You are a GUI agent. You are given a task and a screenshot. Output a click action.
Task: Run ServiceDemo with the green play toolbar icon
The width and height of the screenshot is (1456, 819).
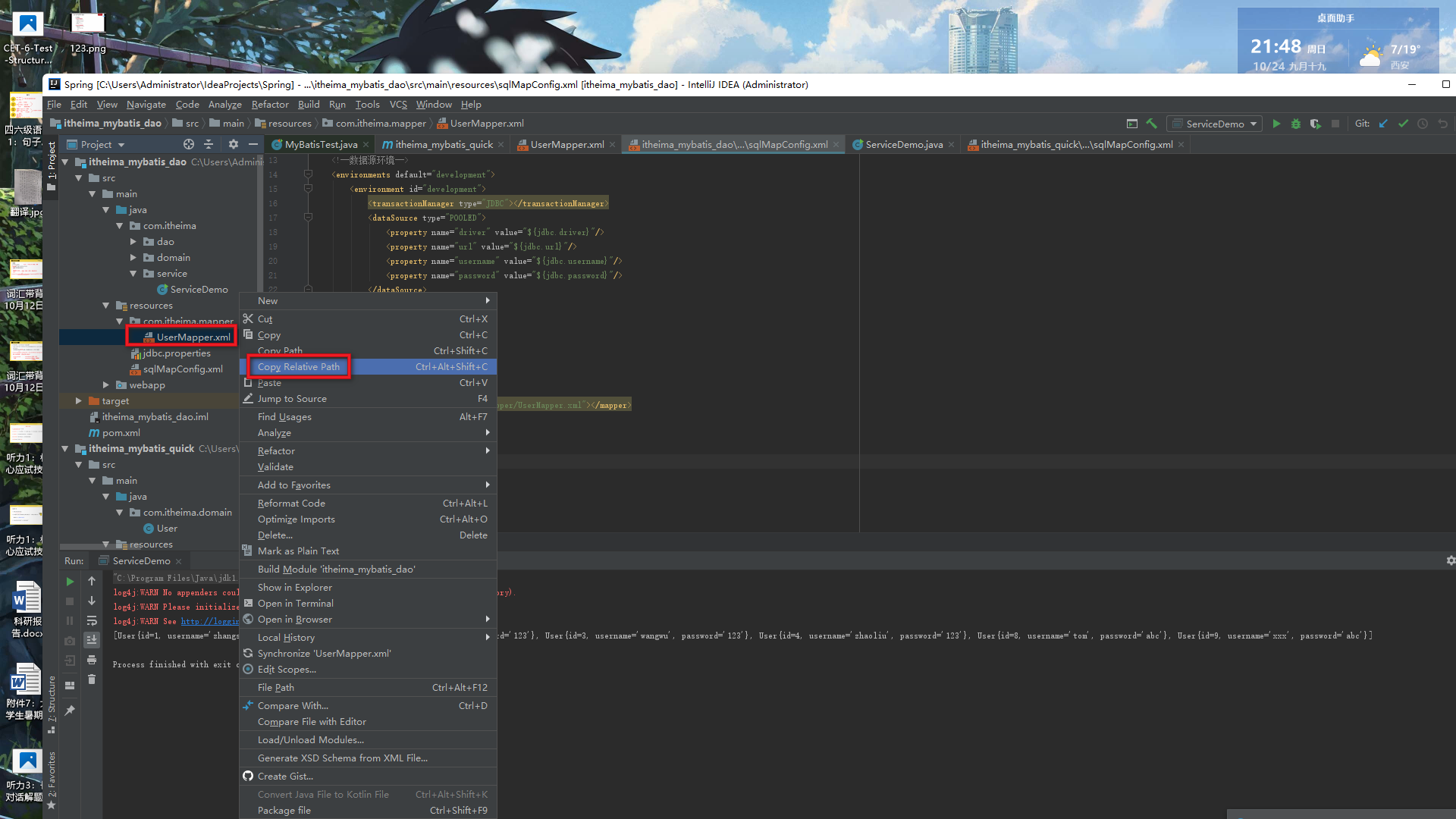coord(1277,124)
